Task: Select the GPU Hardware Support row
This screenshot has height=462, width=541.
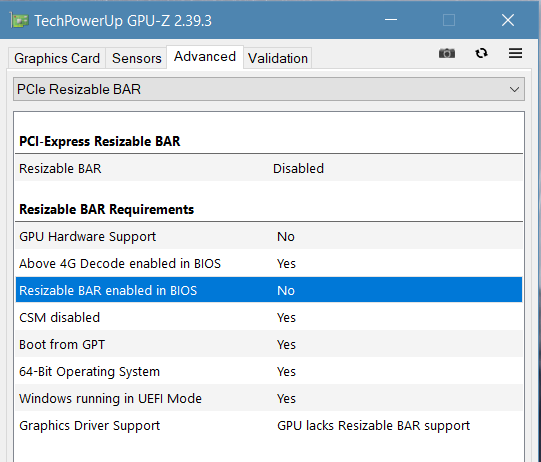Action: pos(269,236)
